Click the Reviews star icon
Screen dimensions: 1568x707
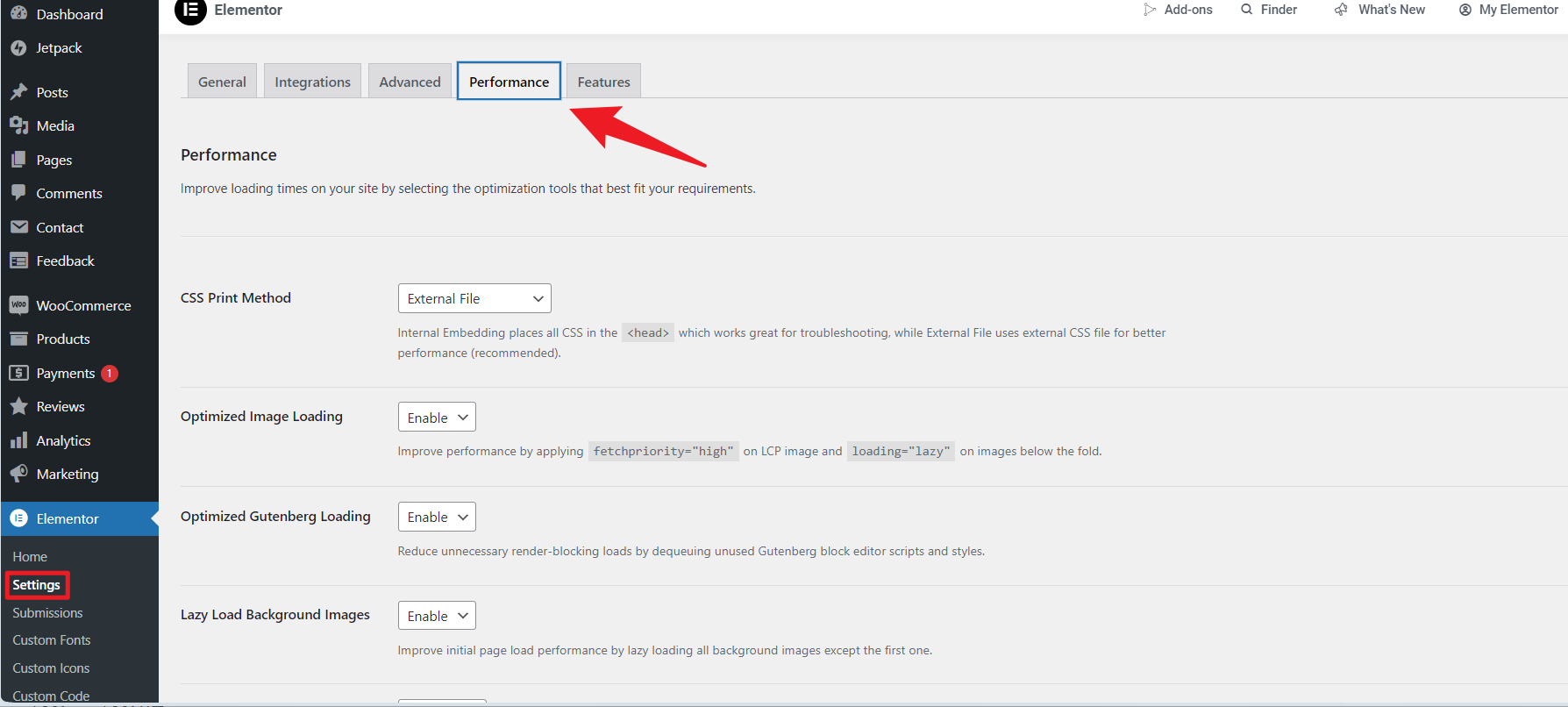18,406
